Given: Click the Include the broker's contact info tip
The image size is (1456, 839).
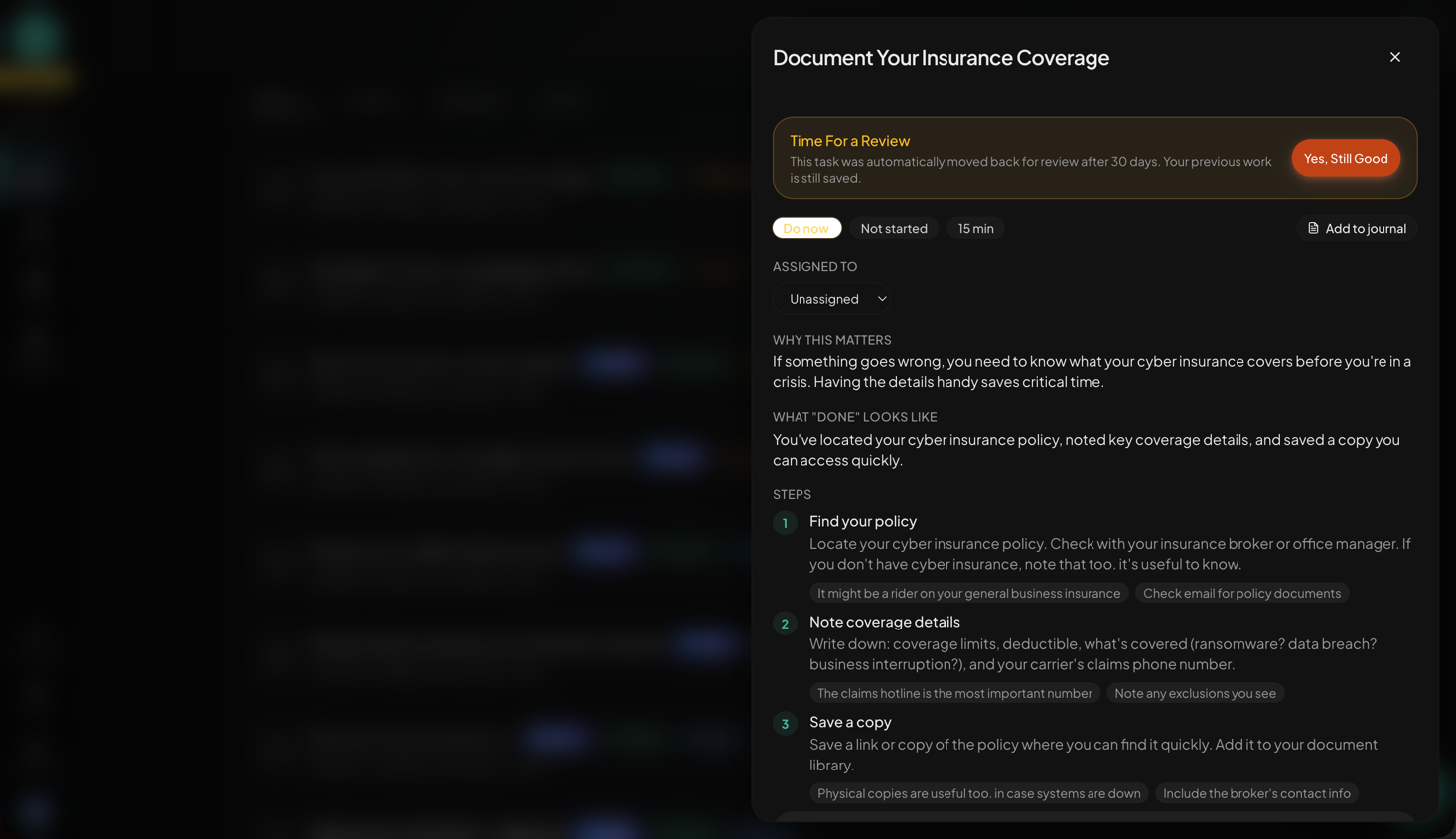Looking at the screenshot, I should tap(1256, 793).
